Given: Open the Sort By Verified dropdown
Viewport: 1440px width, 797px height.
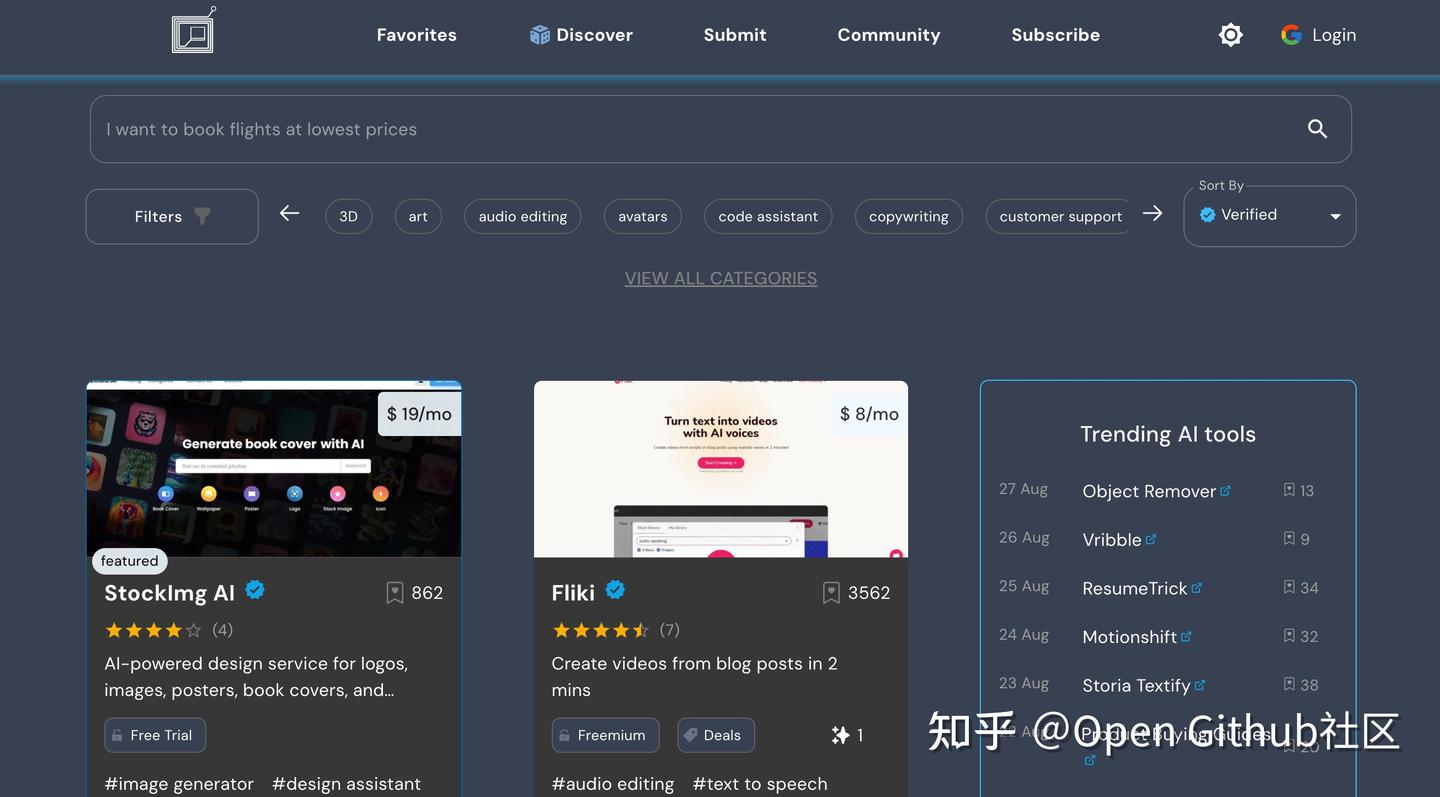Looking at the screenshot, I should click(x=1269, y=216).
